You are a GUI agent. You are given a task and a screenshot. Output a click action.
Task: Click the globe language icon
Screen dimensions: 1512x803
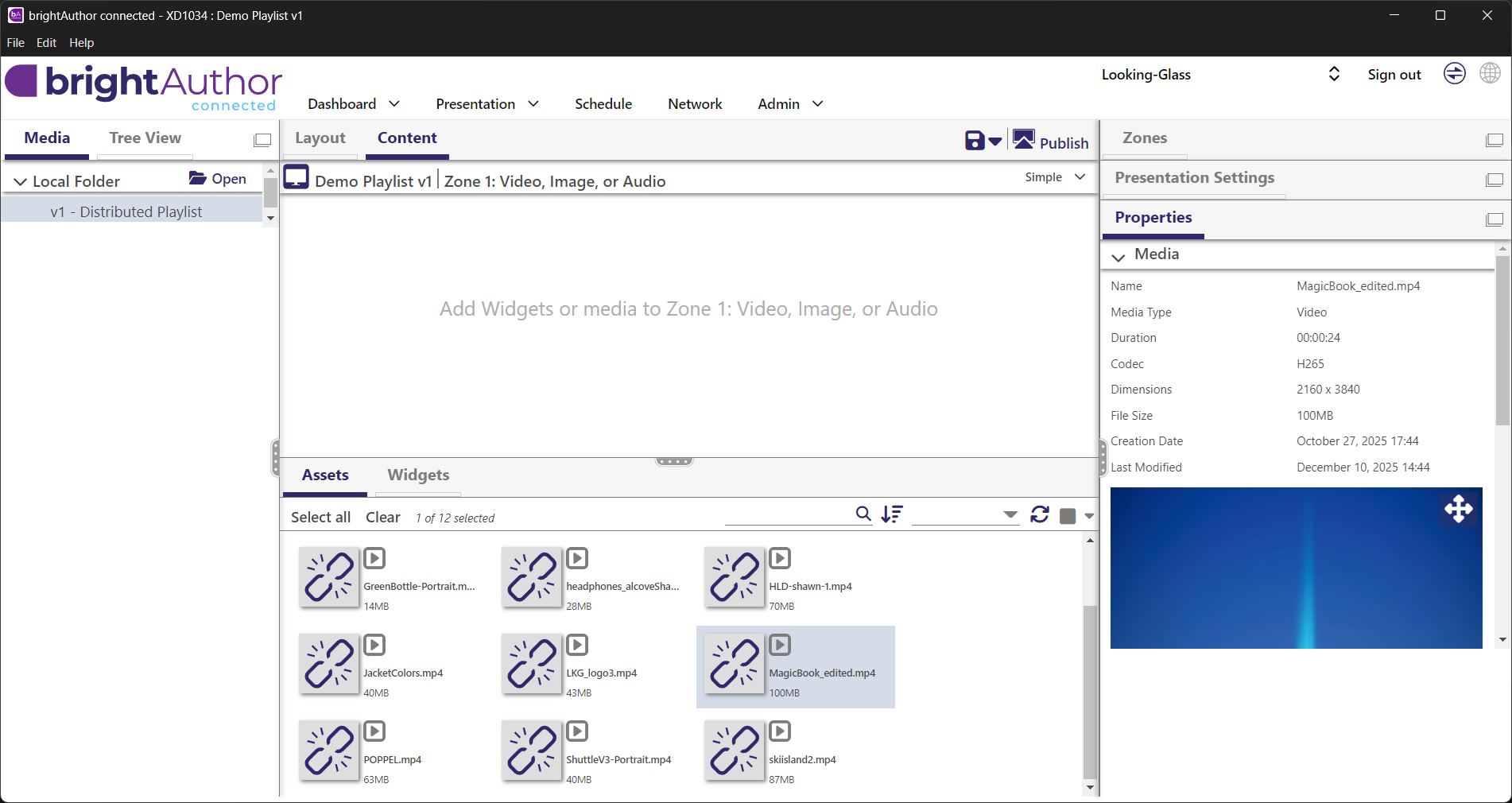[1490, 74]
